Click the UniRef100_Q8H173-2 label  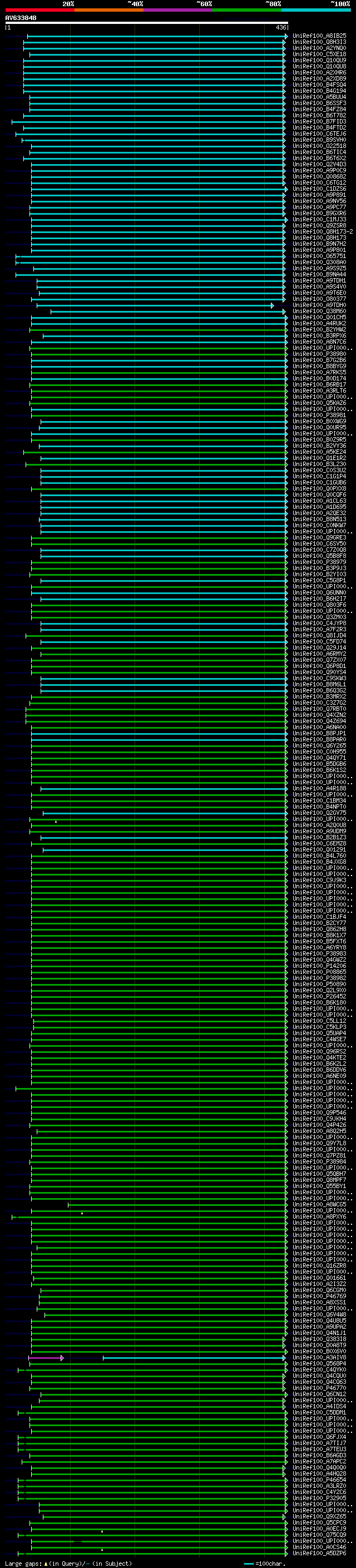(323, 232)
